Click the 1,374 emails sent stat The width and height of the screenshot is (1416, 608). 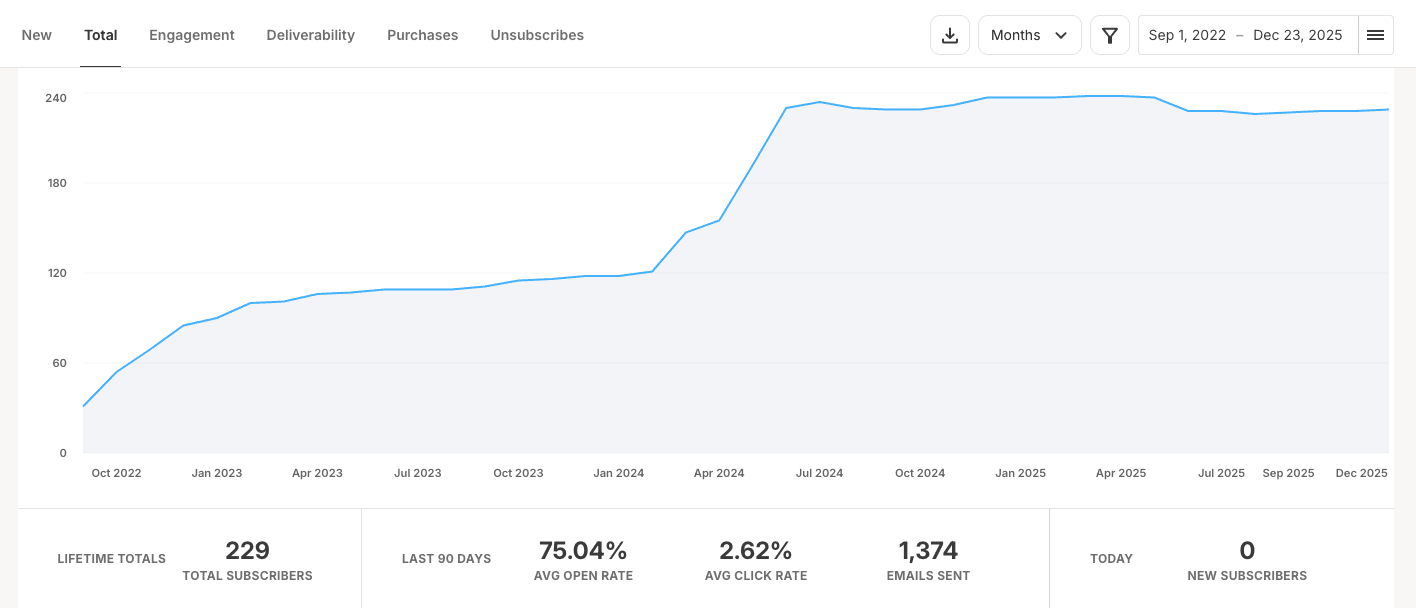(928, 551)
